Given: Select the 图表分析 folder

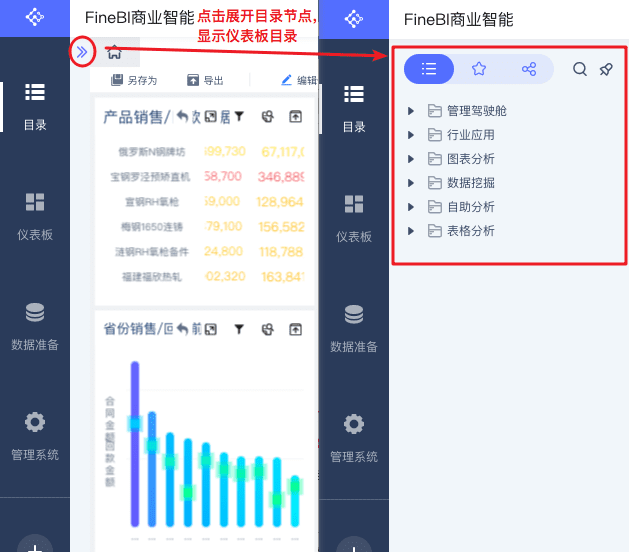Looking at the screenshot, I should (x=461, y=159).
